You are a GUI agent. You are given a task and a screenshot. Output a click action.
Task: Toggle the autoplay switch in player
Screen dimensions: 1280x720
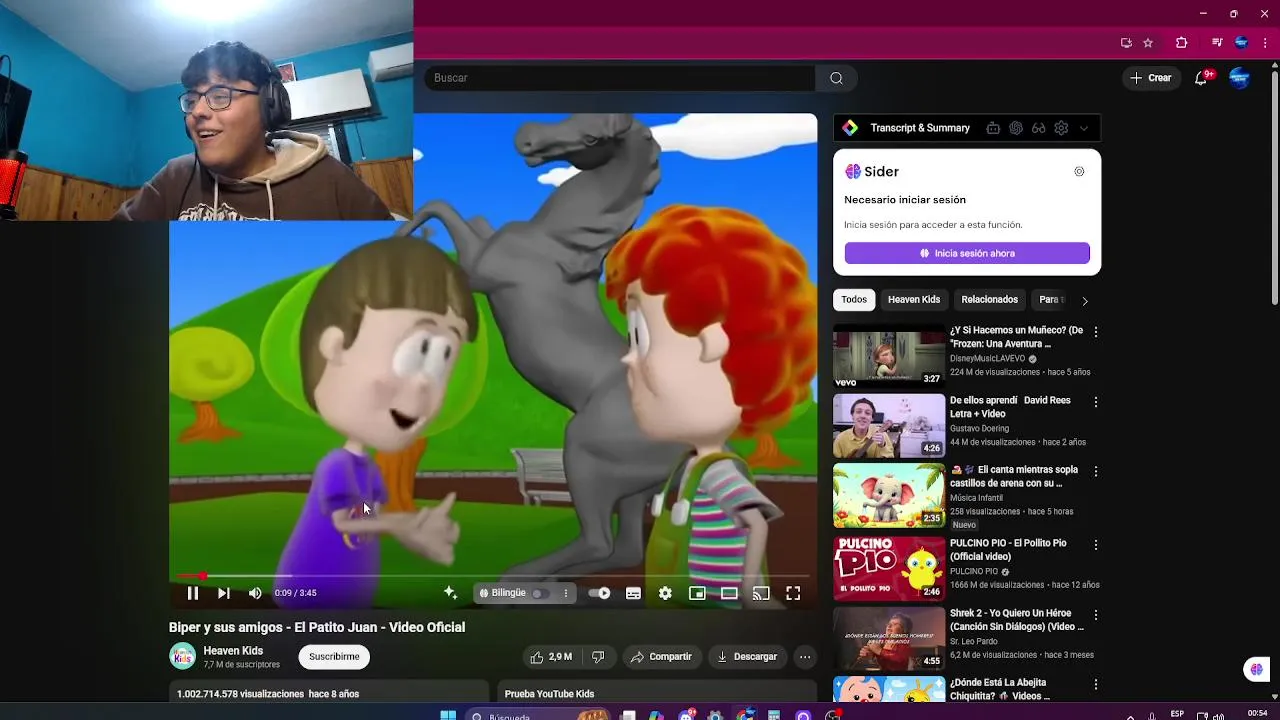(x=599, y=593)
